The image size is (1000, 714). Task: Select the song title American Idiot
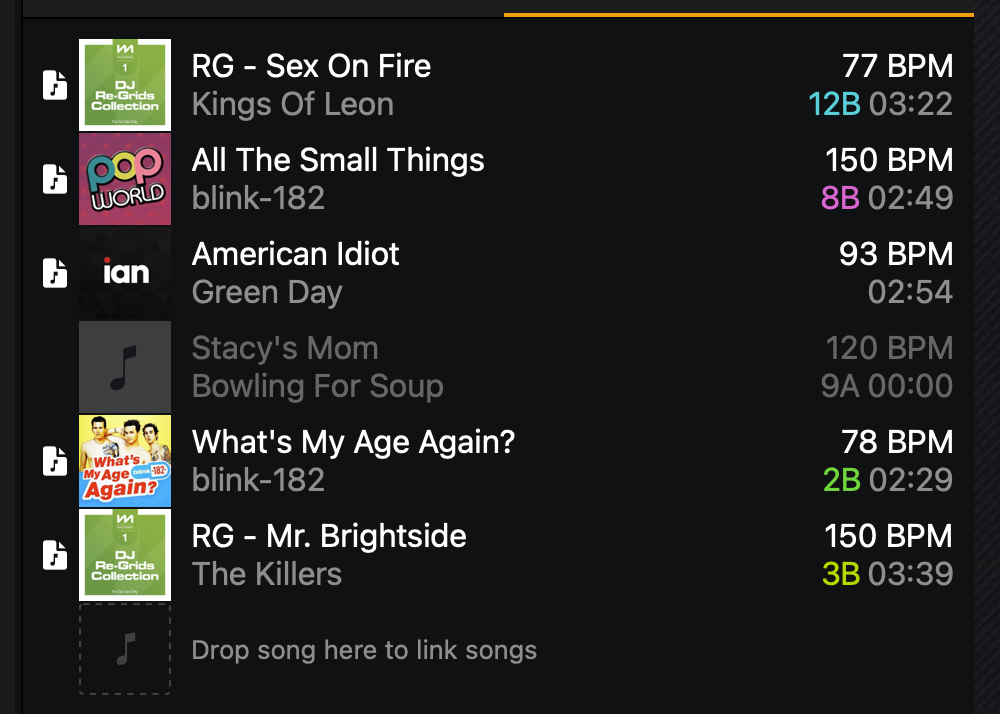[295, 254]
